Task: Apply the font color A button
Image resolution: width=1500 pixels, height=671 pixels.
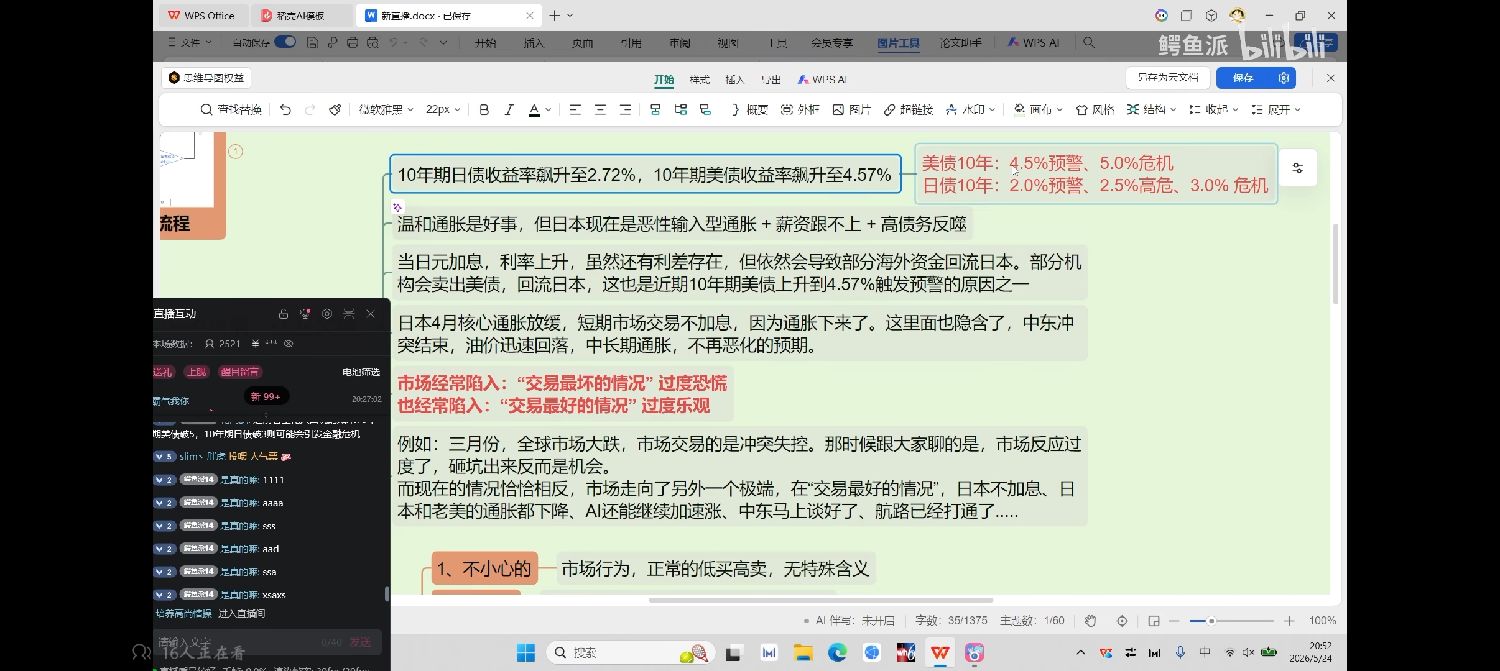Action: click(x=534, y=110)
